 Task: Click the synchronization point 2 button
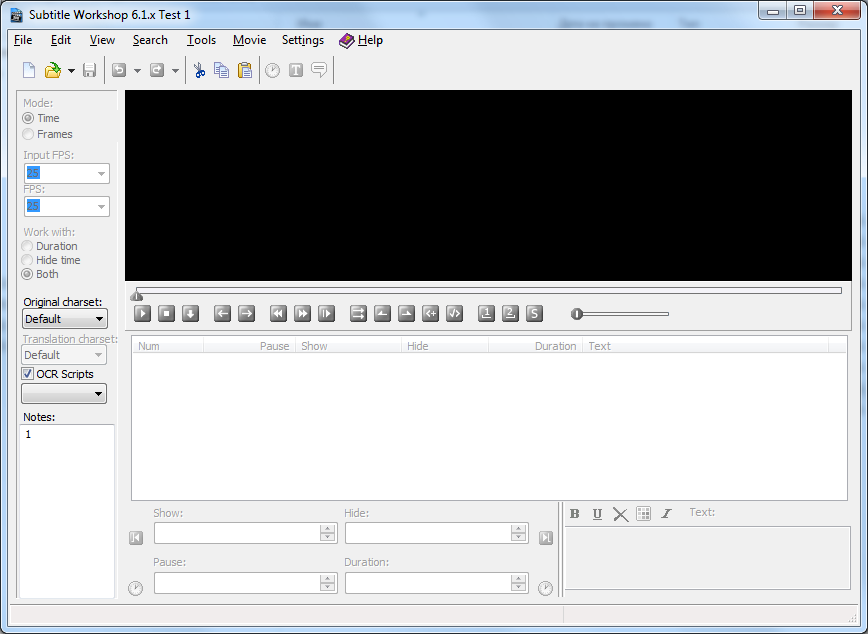(510, 313)
